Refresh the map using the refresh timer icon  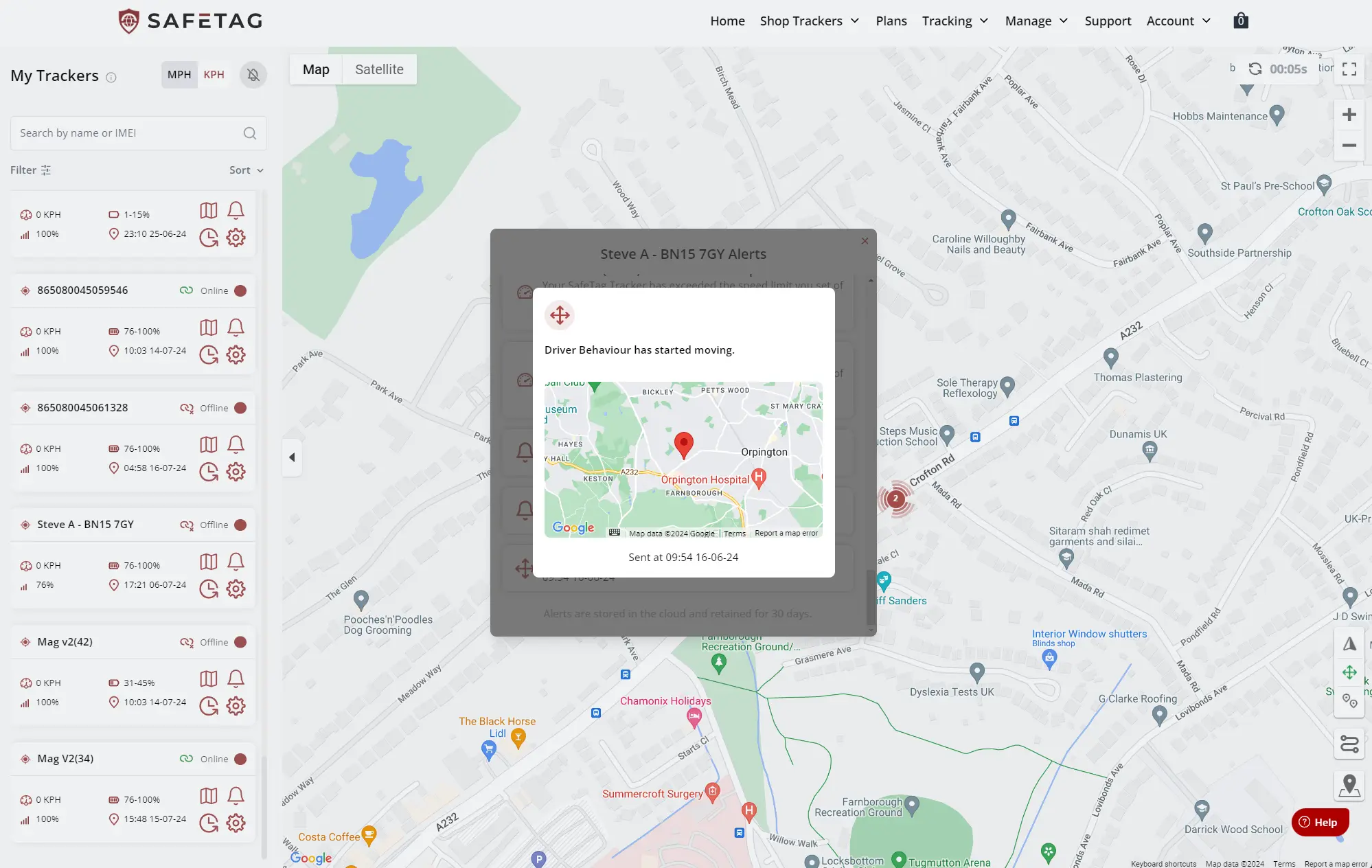coord(1255,69)
